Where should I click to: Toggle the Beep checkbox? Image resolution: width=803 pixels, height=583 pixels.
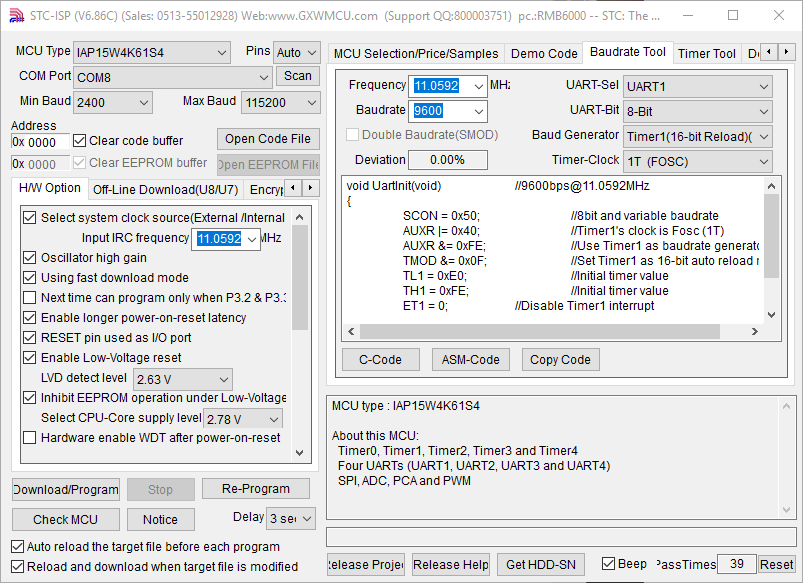pos(608,564)
